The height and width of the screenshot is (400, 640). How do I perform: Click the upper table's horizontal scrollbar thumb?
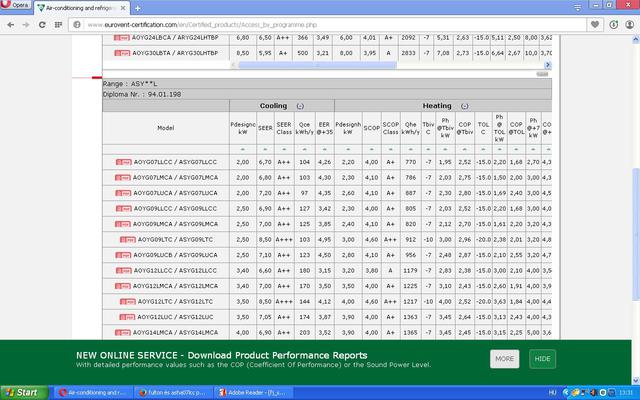[318, 65]
